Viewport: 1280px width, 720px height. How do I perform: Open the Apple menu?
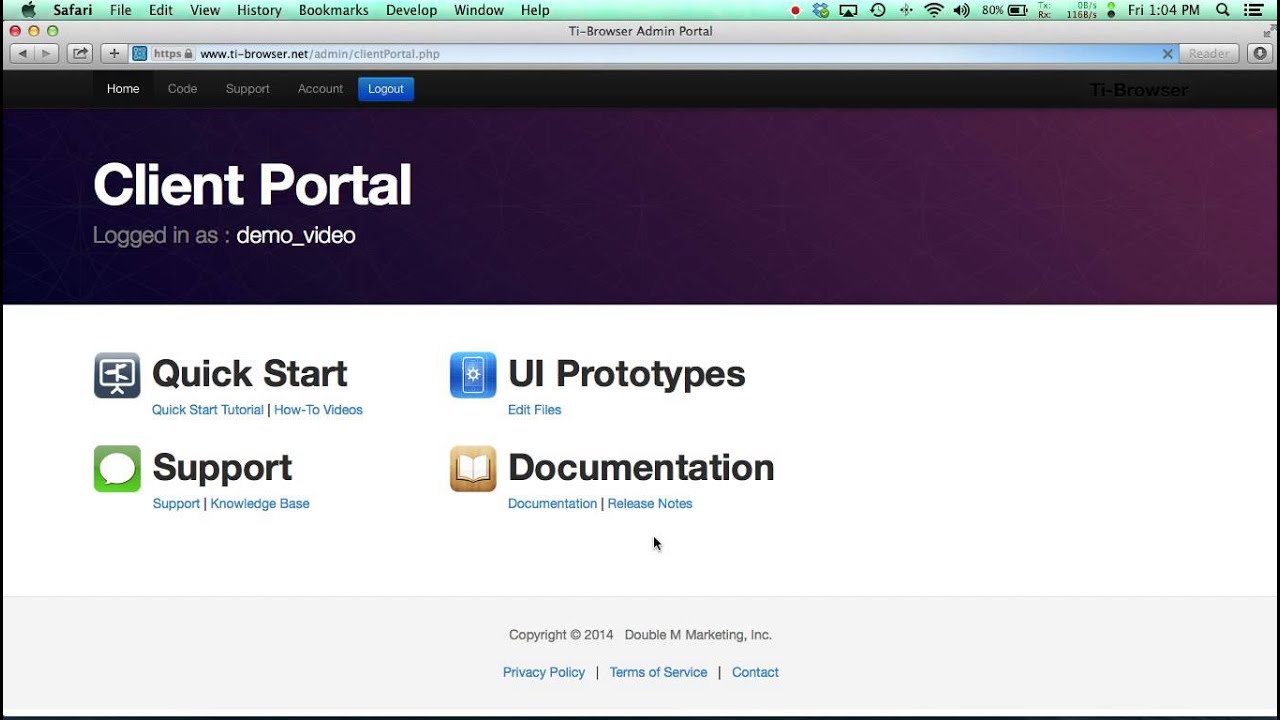click(x=28, y=10)
